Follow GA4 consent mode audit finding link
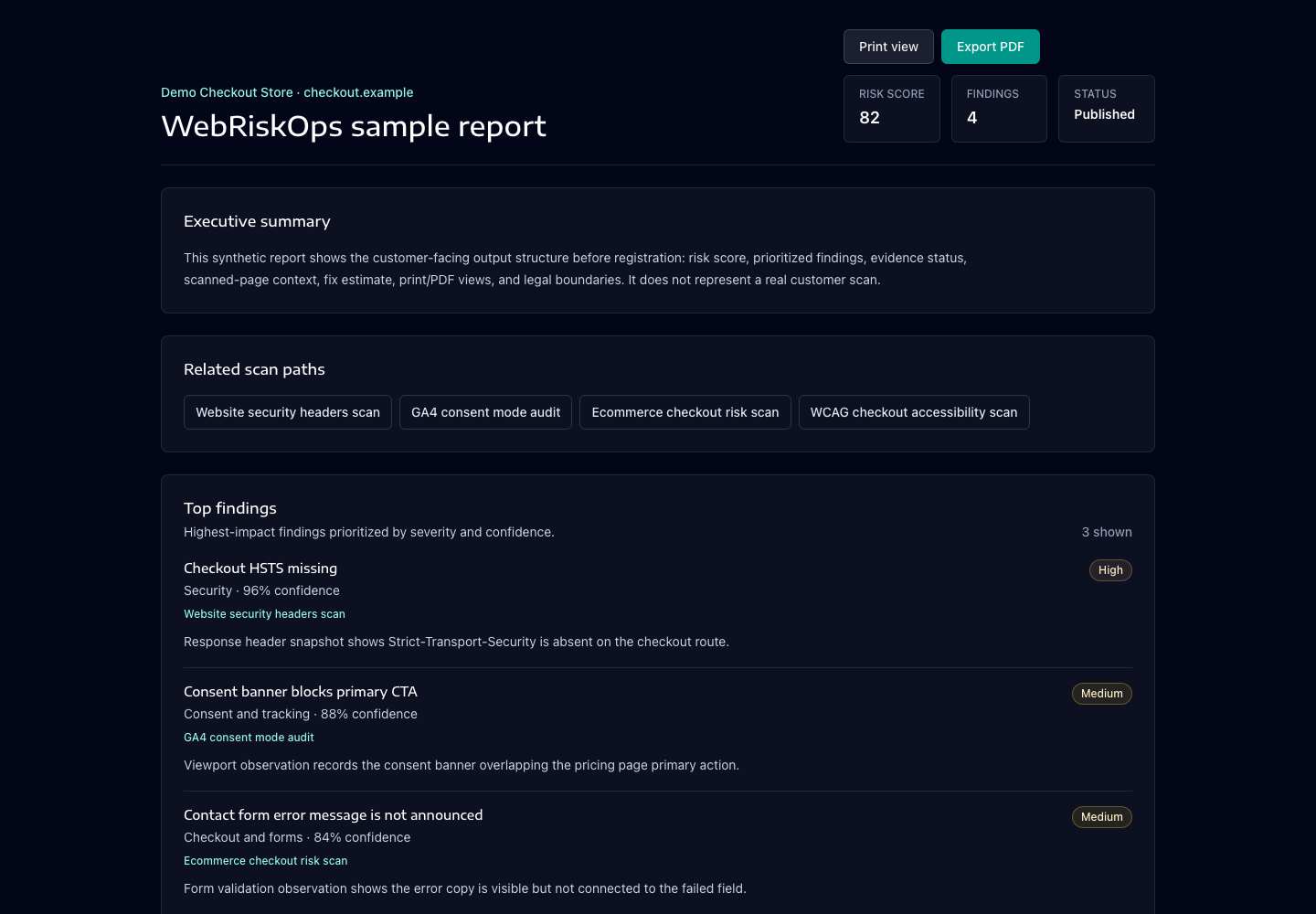This screenshot has height=914, width=1316. [249, 738]
